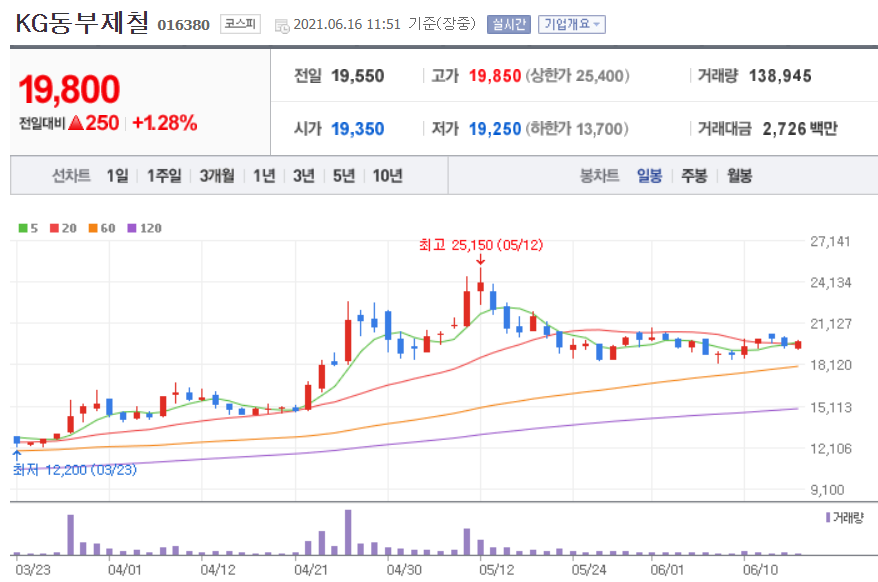Click the 고가 value 19,850

coord(495,76)
